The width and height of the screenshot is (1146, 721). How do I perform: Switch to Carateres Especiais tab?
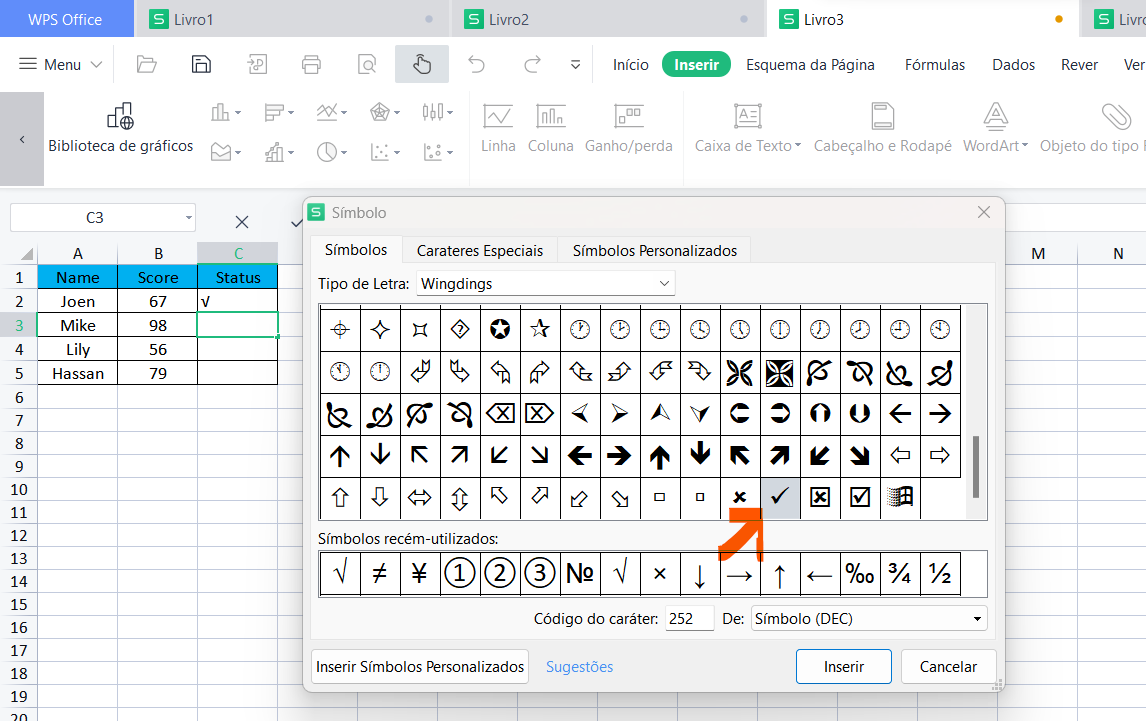(480, 251)
